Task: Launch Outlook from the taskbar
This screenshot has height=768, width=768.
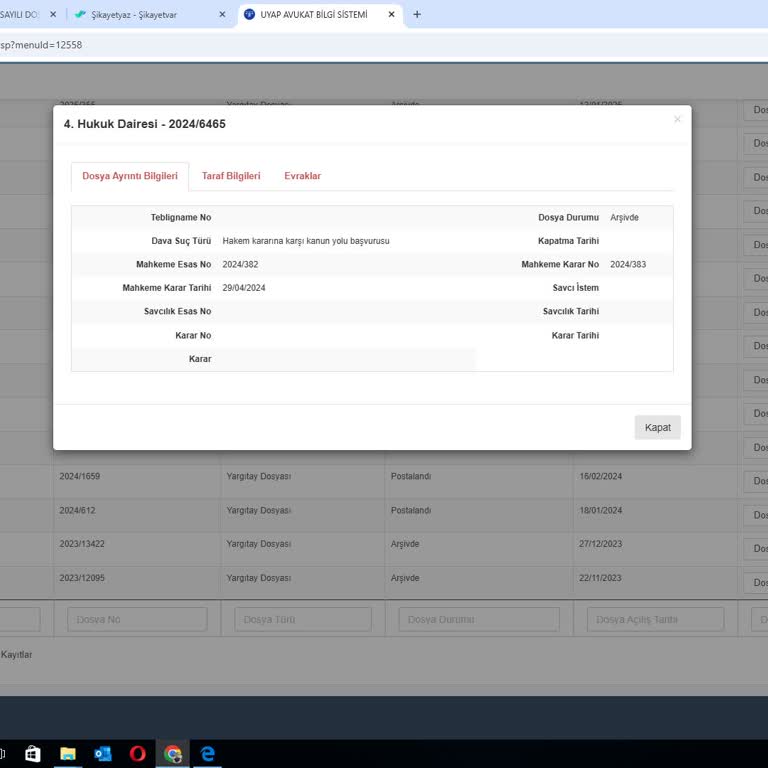Action: tap(103, 753)
